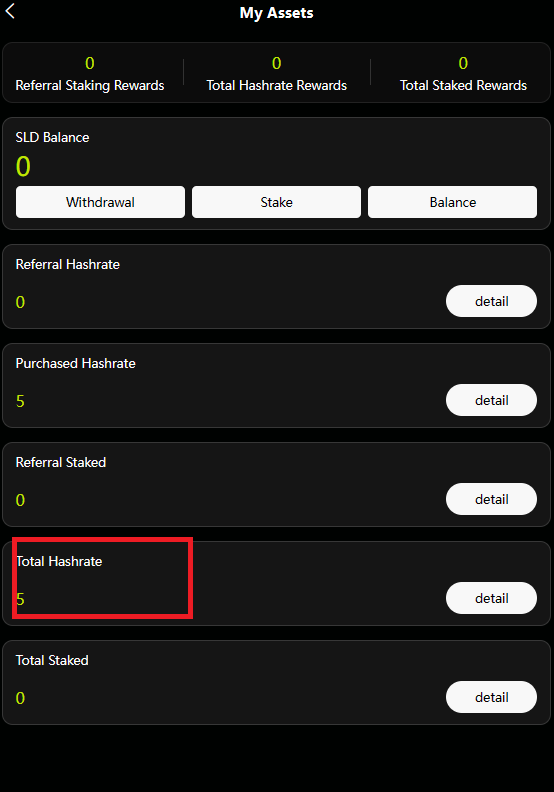The width and height of the screenshot is (554, 792).
Task: Open the Withdrawal option
Action: 100,202
